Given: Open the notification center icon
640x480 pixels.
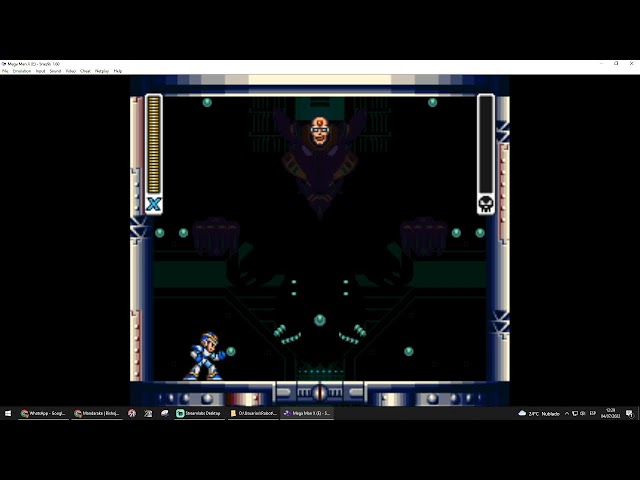Looking at the screenshot, I should click(630, 414).
